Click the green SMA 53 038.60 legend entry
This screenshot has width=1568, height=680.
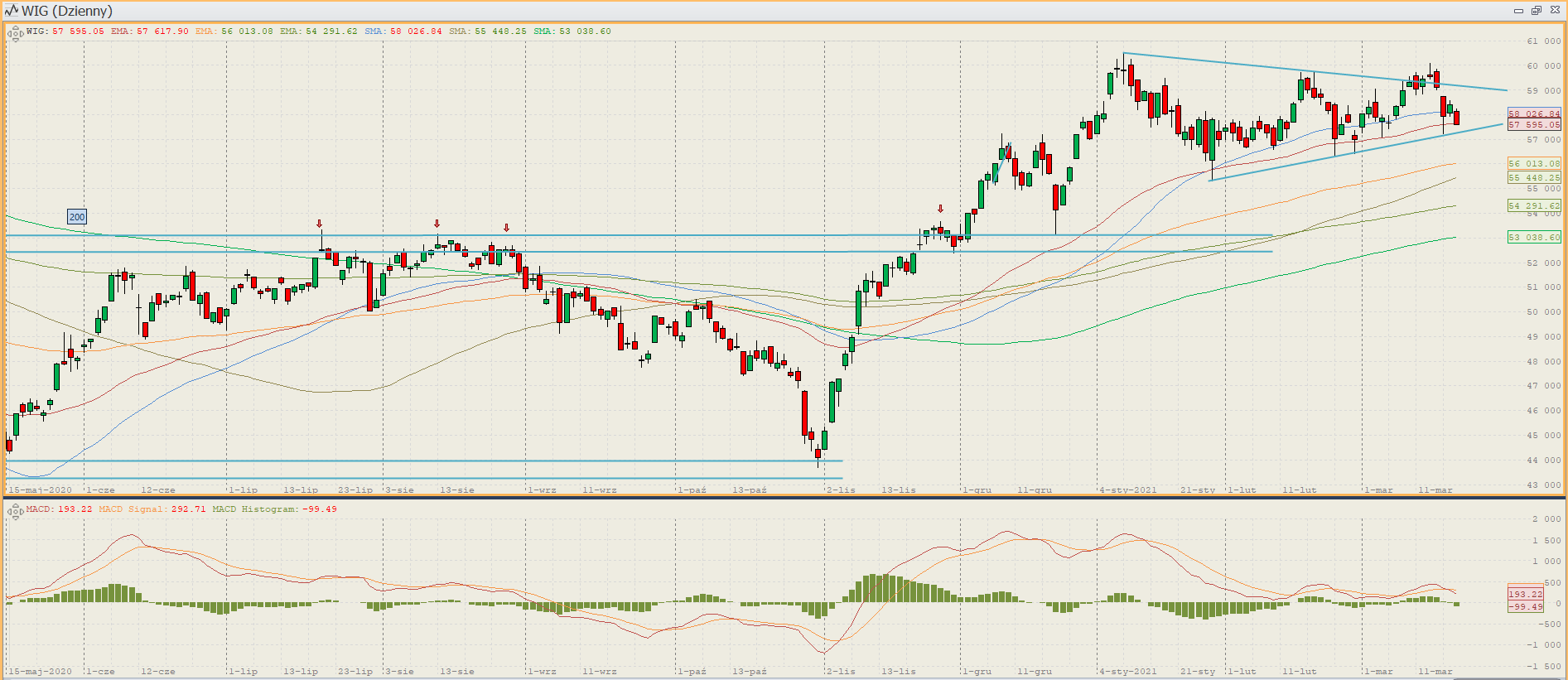point(572,31)
